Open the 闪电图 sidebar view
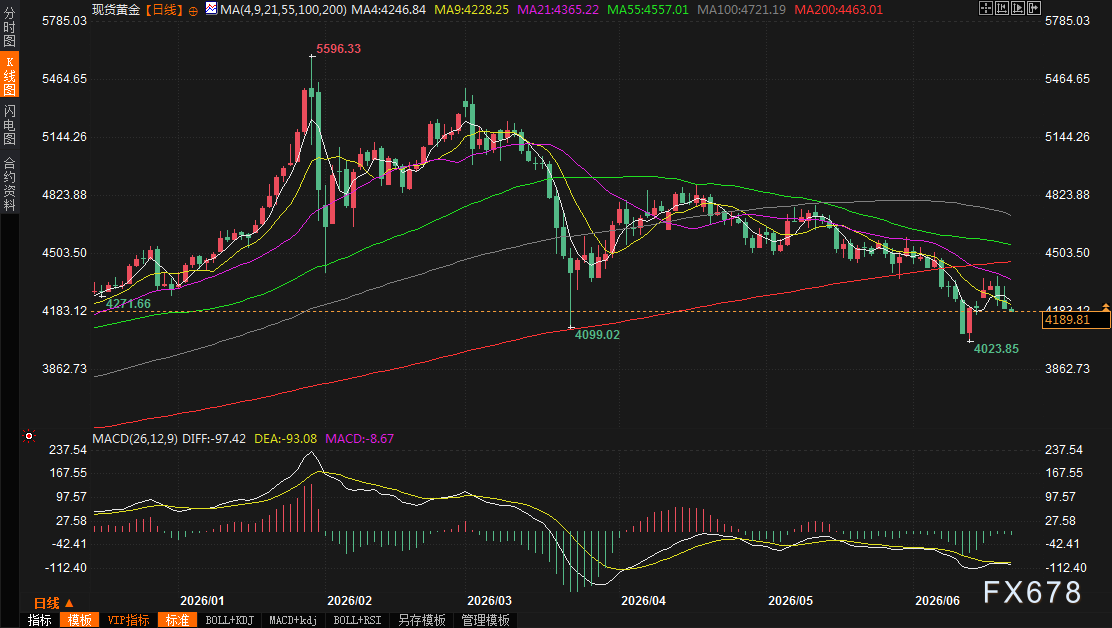Viewport: 1112px width, 628px height. tap(9, 124)
